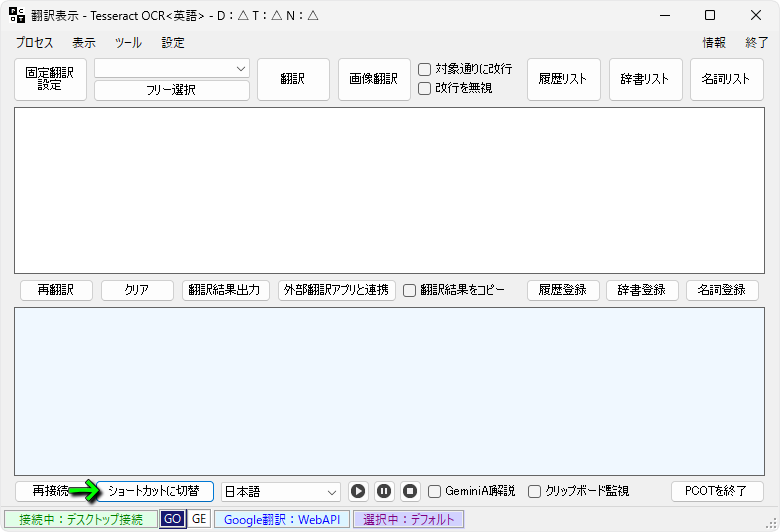Select the GO engine indicator
The image size is (780, 532).
pyautogui.click(x=172, y=519)
